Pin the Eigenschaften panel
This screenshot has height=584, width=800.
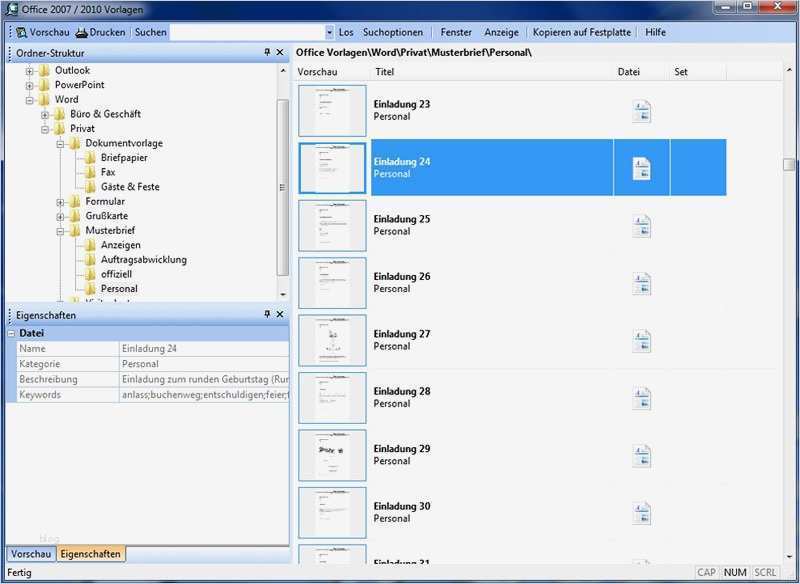pyautogui.click(x=267, y=314)
